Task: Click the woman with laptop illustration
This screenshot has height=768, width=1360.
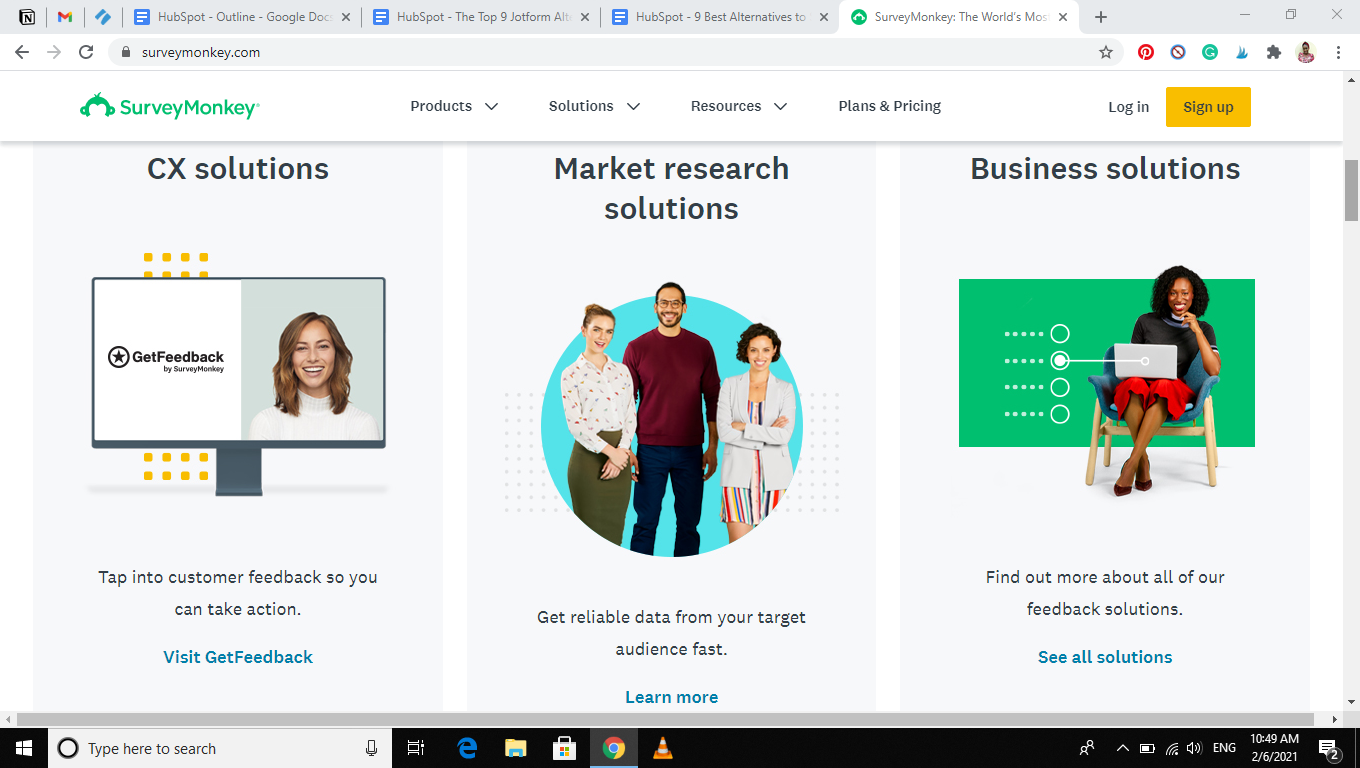Action: click(x=1107, y=380)
